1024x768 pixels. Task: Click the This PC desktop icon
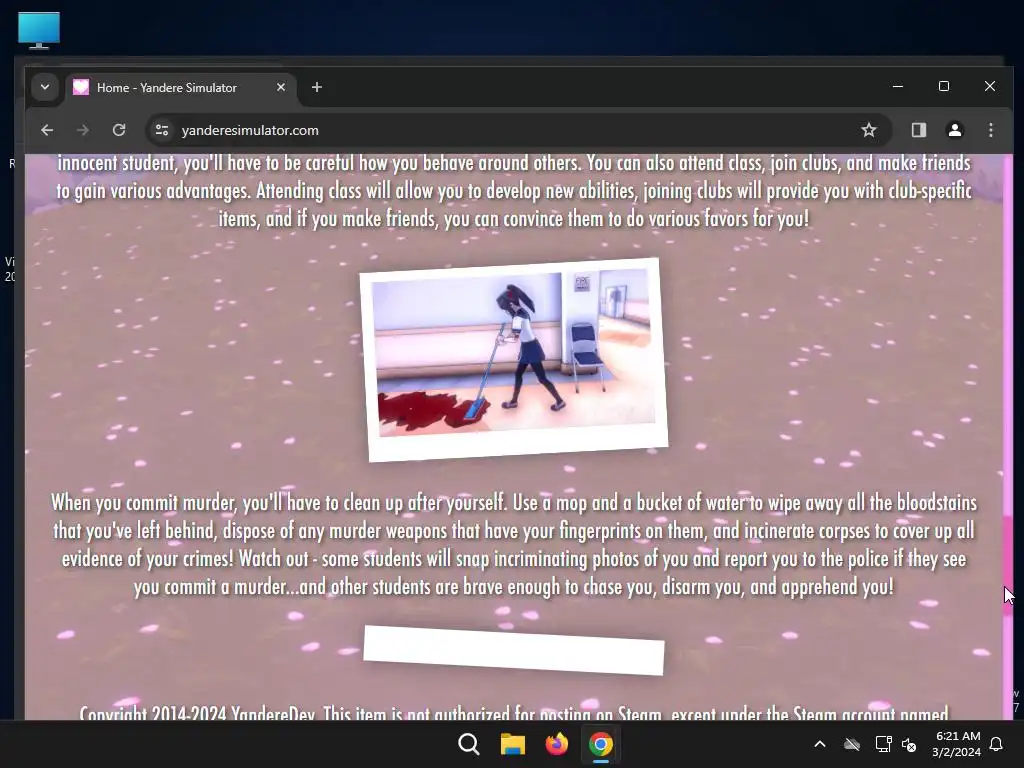[39, 31]
